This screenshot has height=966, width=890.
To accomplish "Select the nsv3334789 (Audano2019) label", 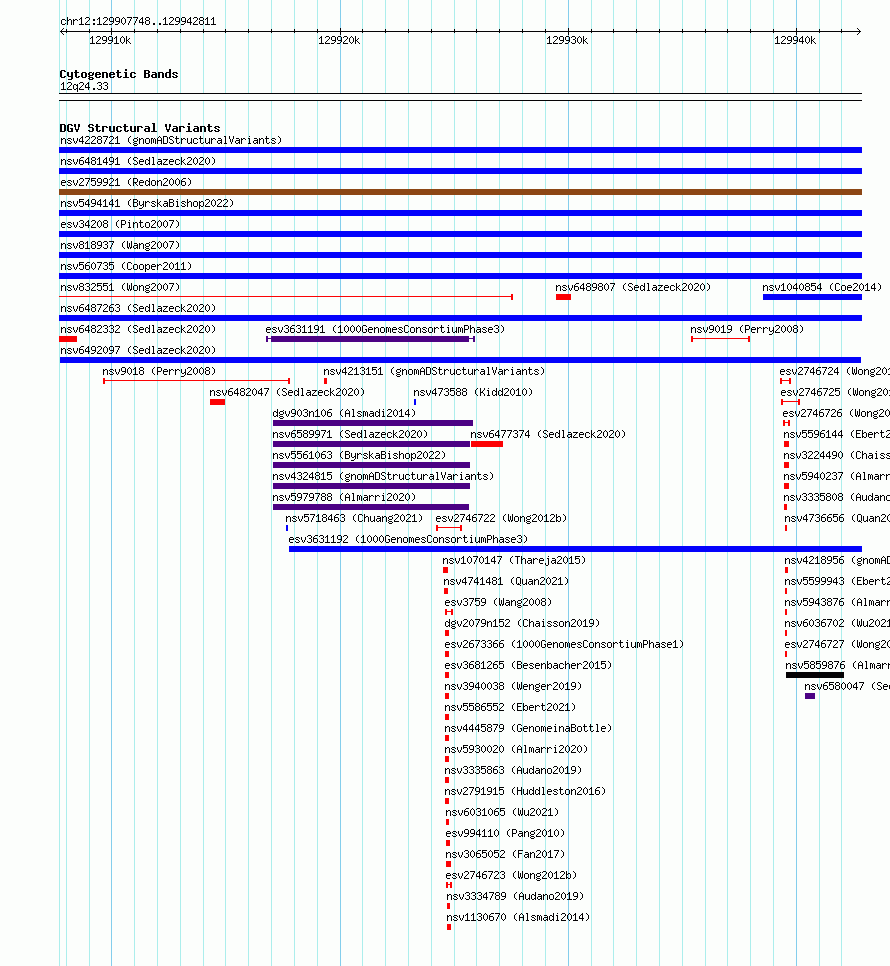I will tap(515, 896).
